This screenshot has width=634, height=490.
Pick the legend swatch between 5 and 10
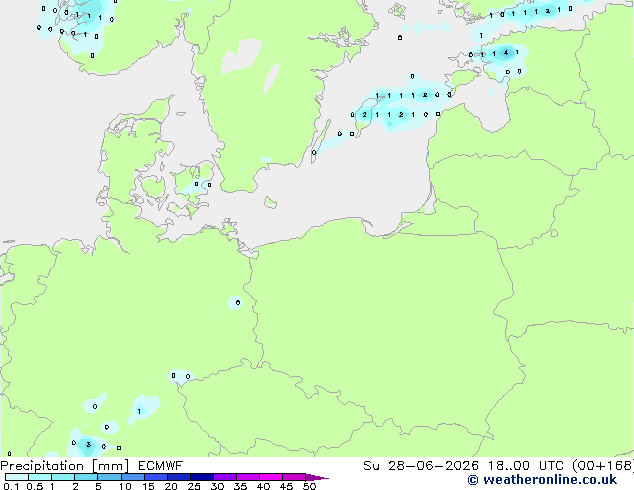point(109,477)
